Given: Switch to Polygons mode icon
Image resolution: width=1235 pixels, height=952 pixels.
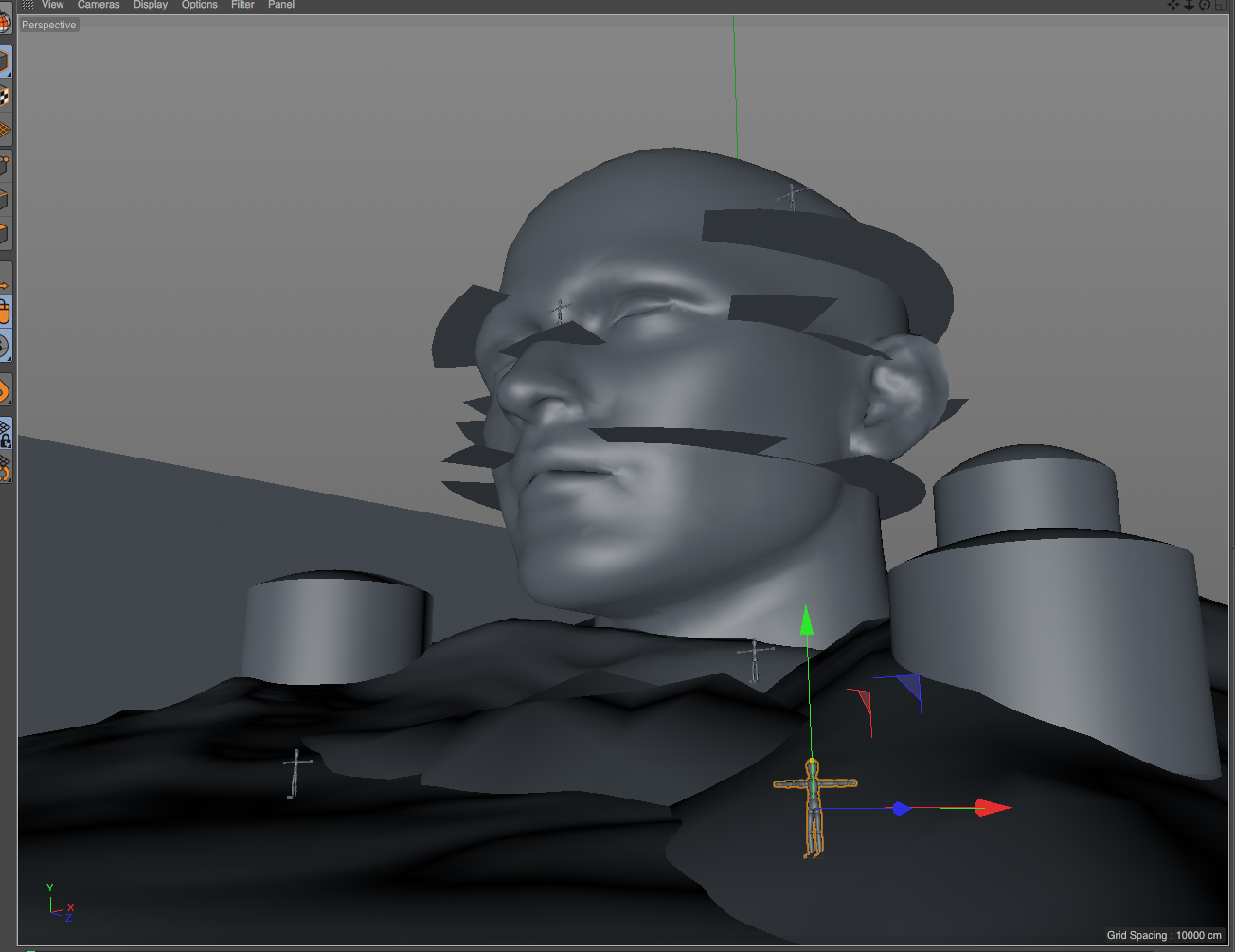Looking at the screenshot, I should click(5, 233).
